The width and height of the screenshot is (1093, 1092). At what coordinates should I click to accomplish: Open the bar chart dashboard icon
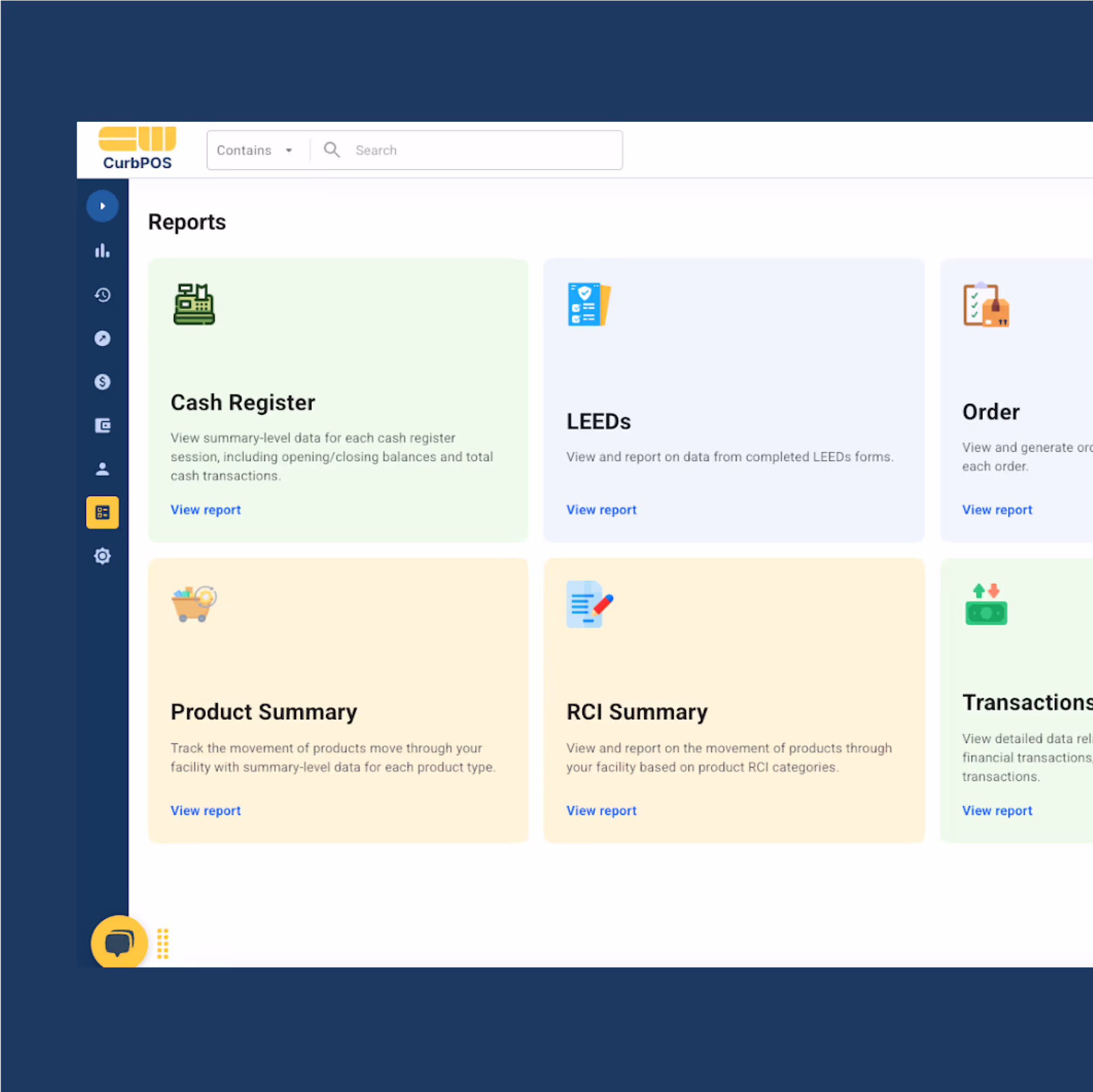(x=102, y=250)
